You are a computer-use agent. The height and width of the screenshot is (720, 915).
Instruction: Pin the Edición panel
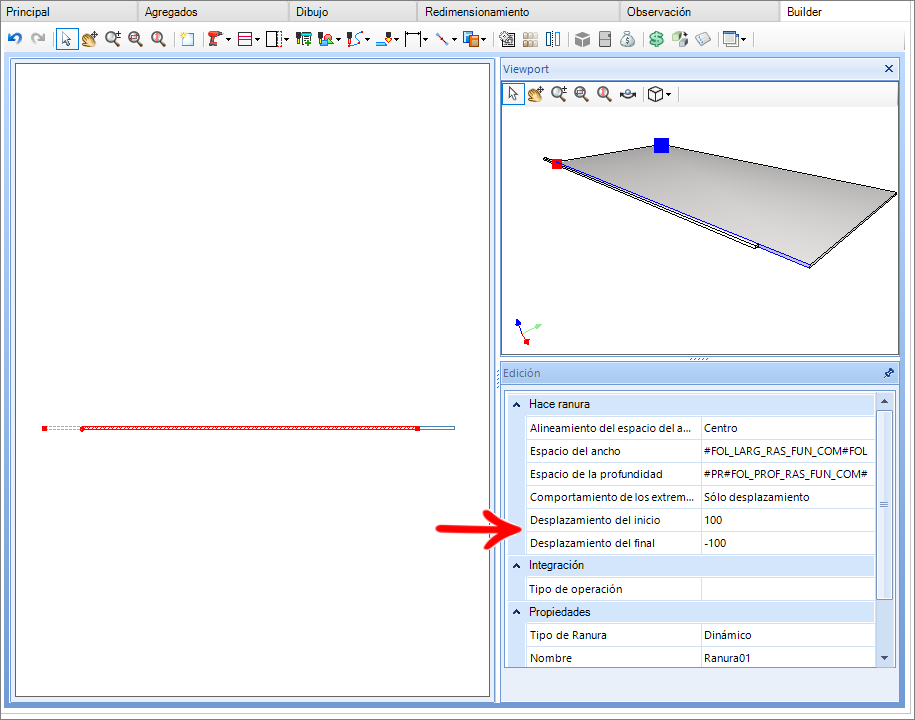(889, 373)
